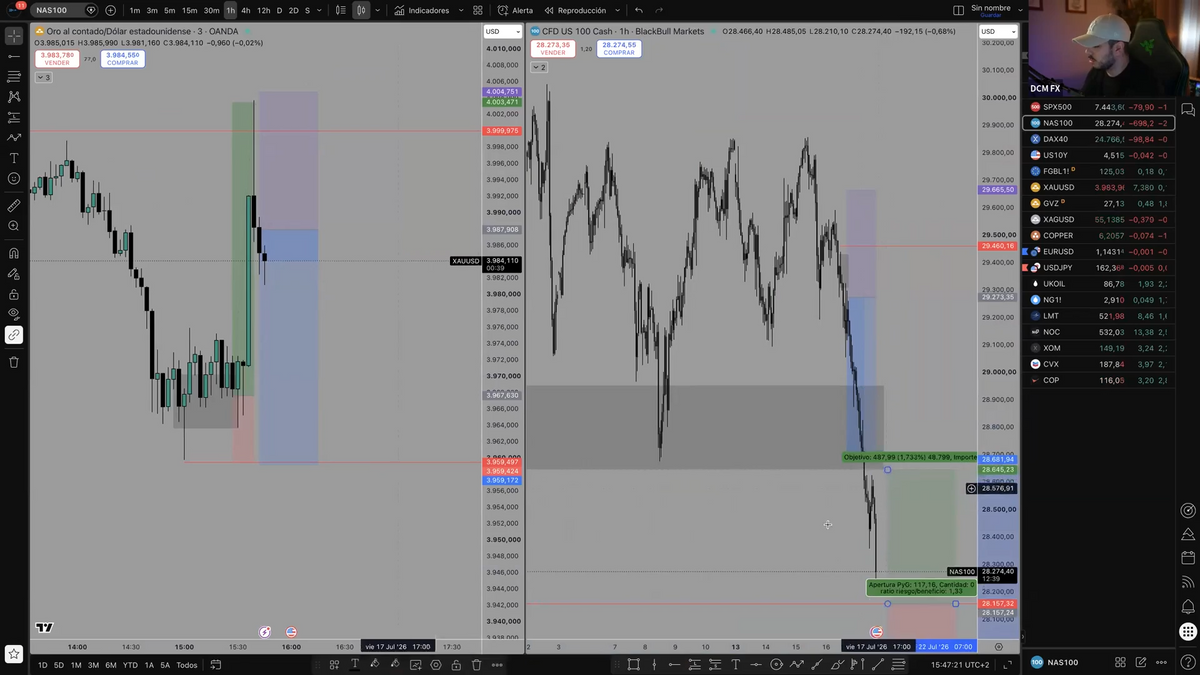Select COPPER in the watchlist
The image size is (1200, 675).
tap(1097, 236)
